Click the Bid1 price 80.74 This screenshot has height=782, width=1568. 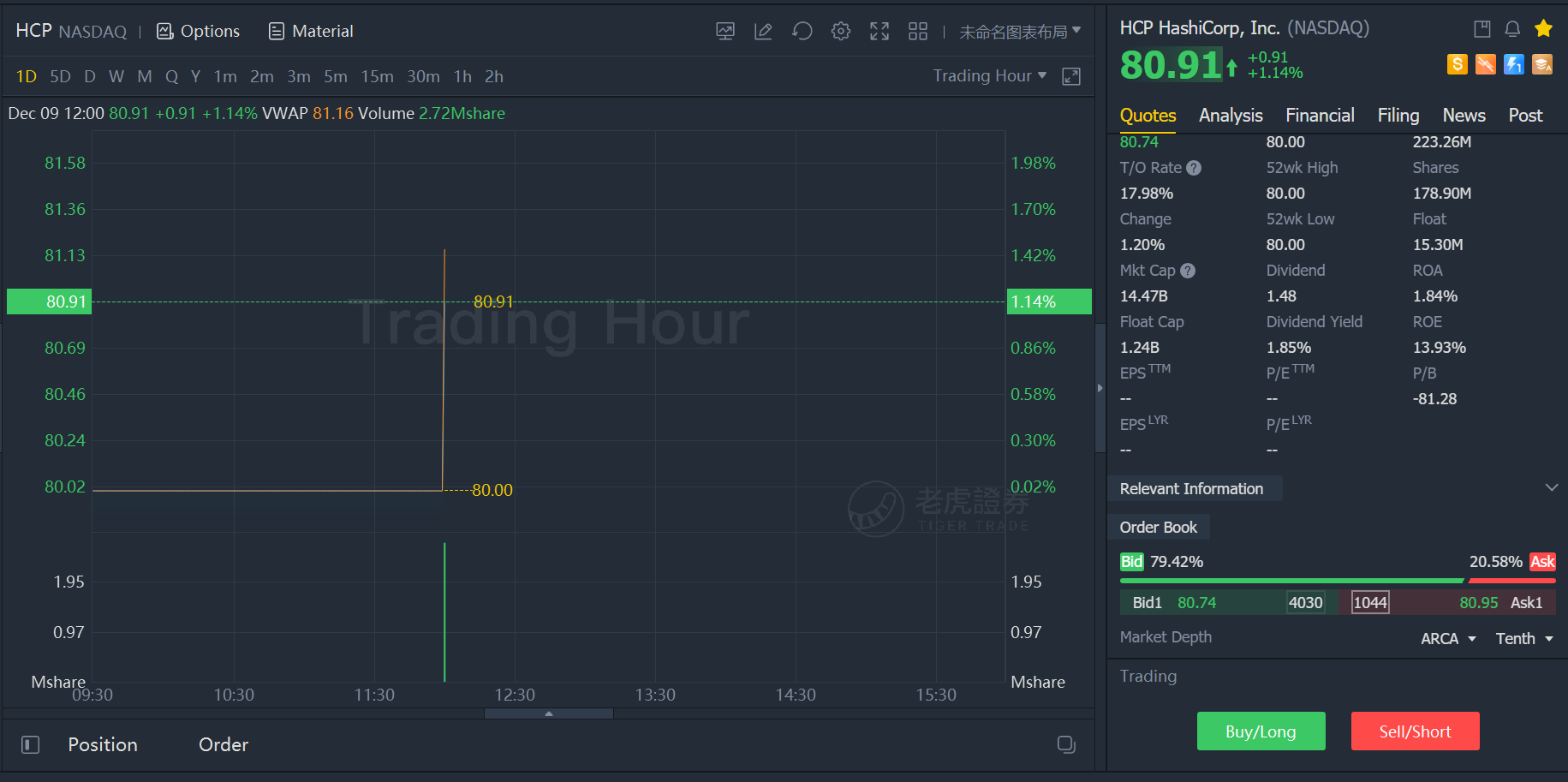[x=1196, y=603]
